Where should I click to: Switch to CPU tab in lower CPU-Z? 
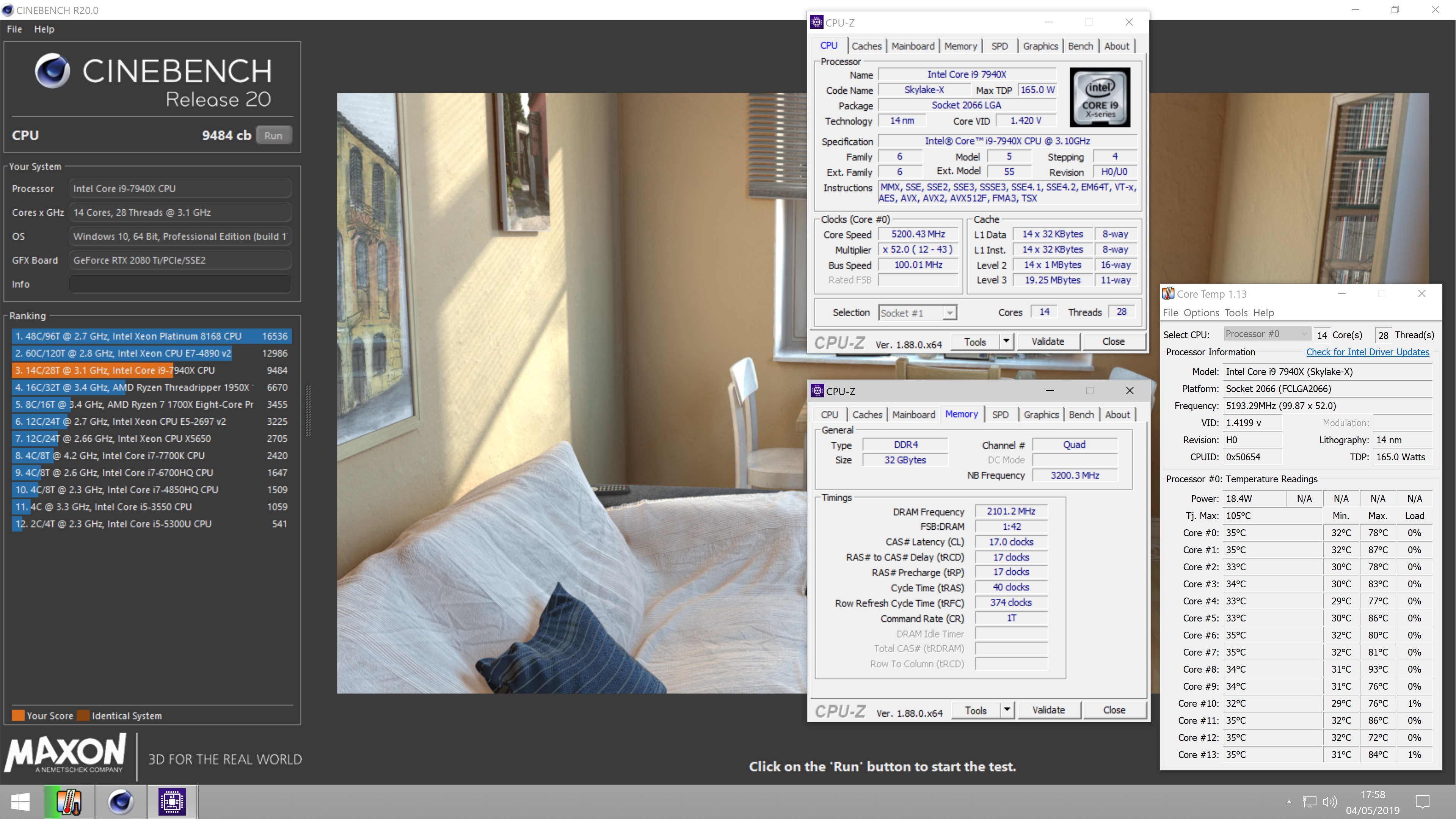tap(829, 415)
